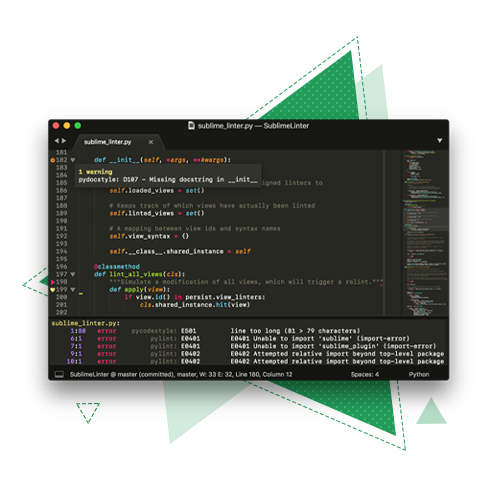This screenshot has width=500, height=500.
Task: Click the warning circle on line 182
Action: pos(52,160)
